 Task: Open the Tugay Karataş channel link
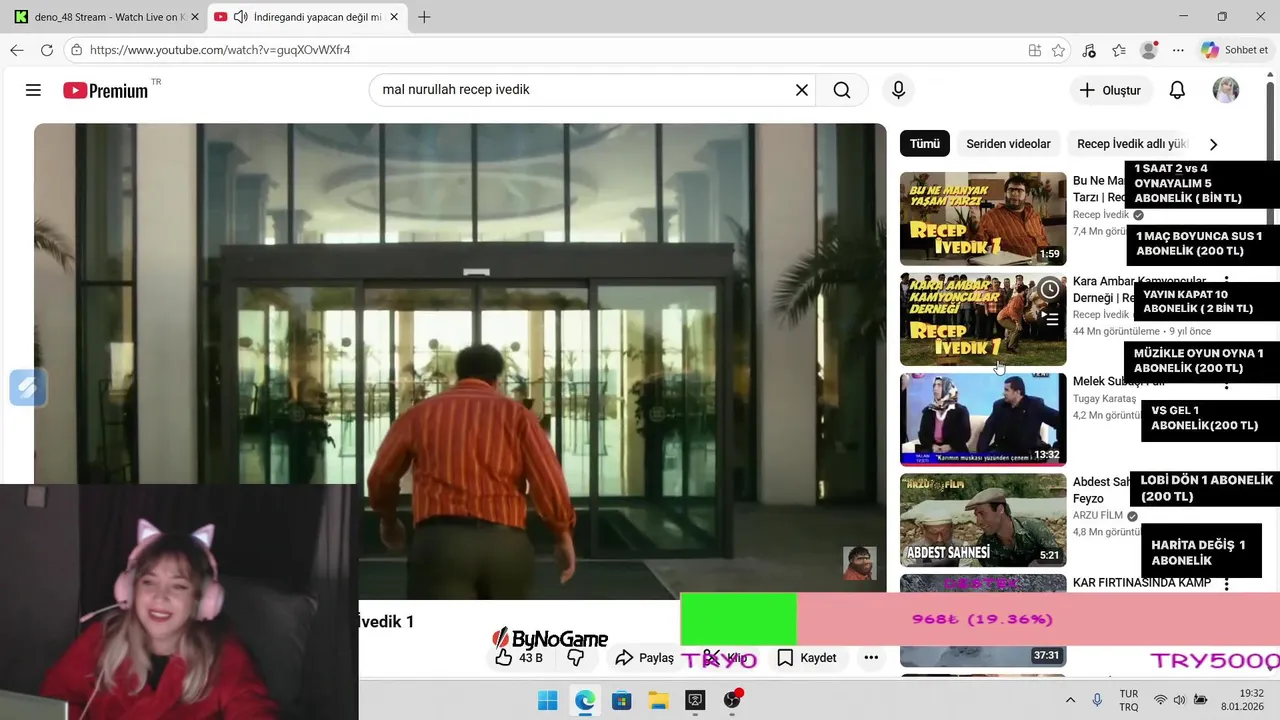[1105, 399]
